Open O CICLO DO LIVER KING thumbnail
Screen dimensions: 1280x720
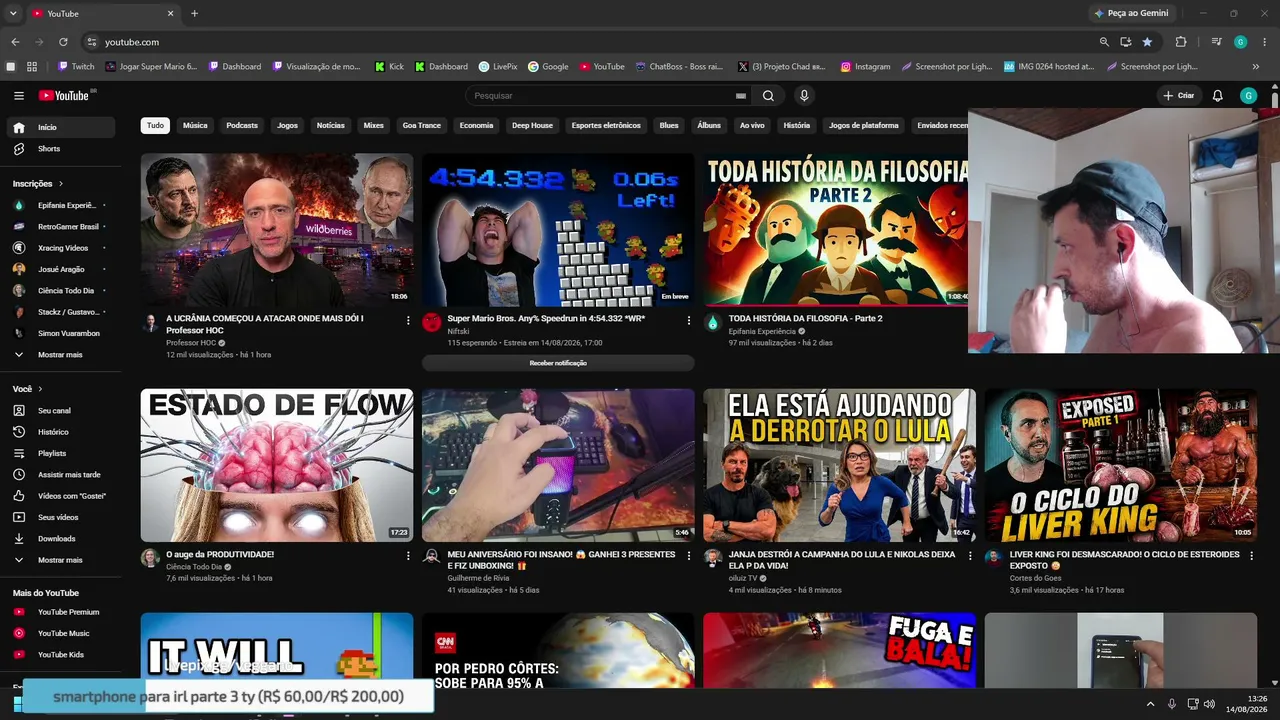coord(1120,465)
